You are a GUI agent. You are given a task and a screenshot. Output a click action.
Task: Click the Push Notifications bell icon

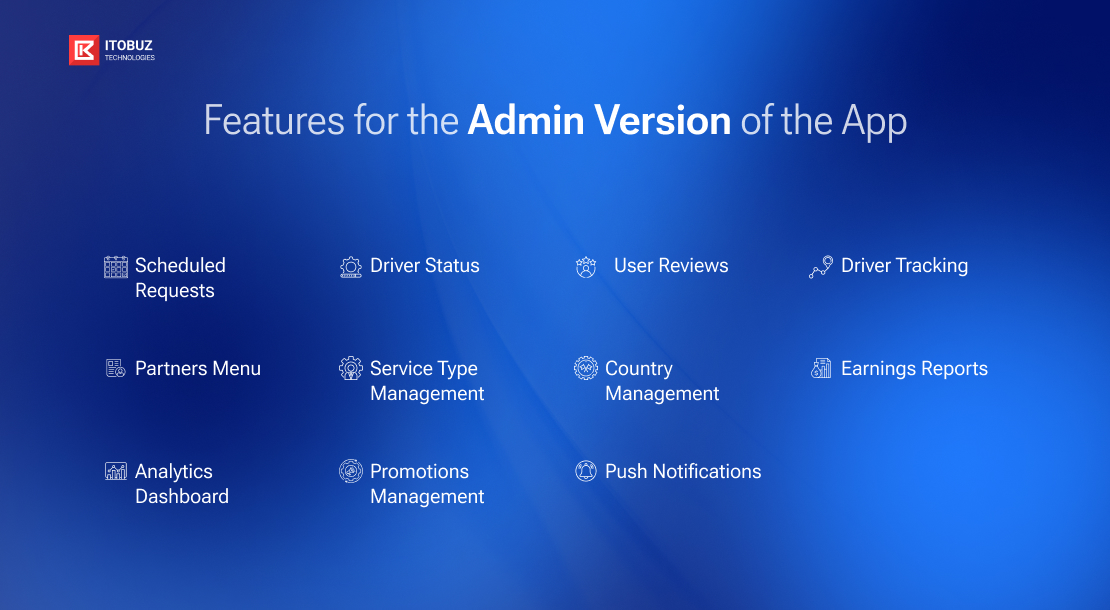pos(585,471)
